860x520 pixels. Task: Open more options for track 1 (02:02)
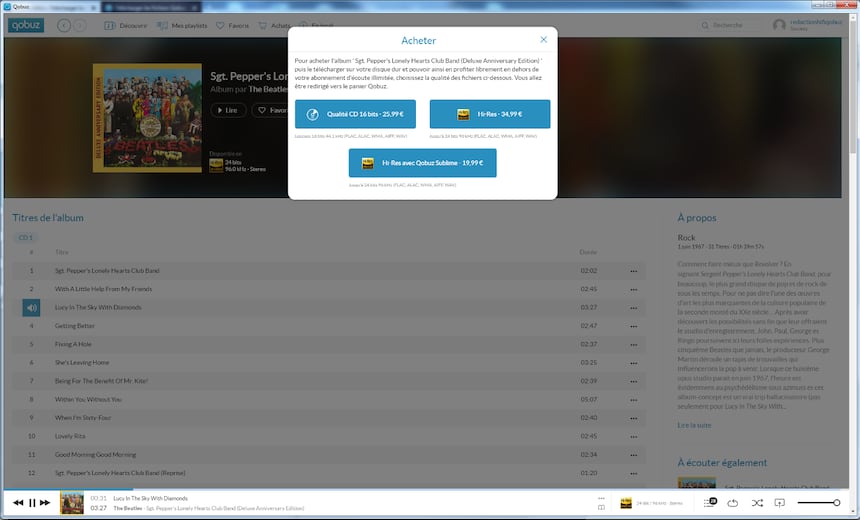(x=633, y=271)
